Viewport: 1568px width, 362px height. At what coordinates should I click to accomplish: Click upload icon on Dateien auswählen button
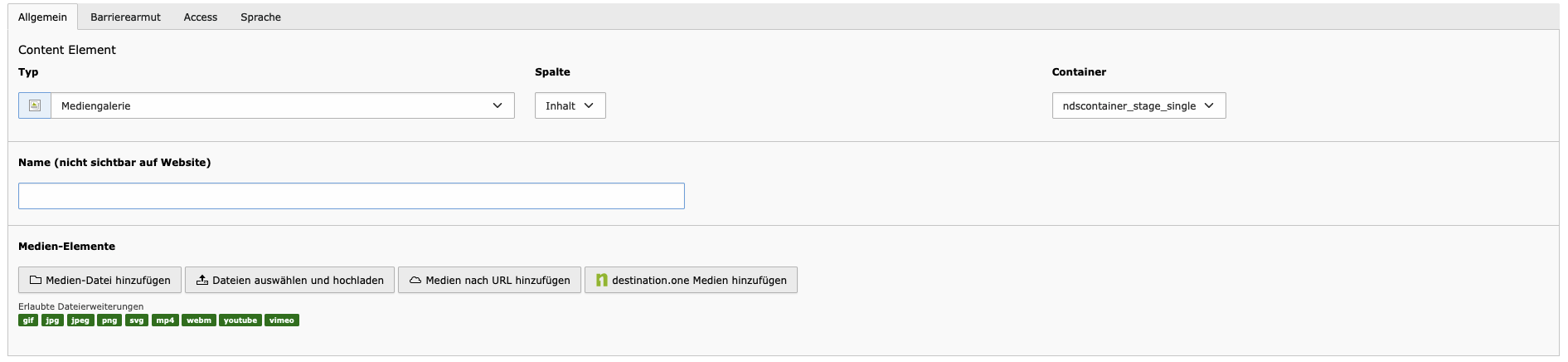click(x=201, y=280)
